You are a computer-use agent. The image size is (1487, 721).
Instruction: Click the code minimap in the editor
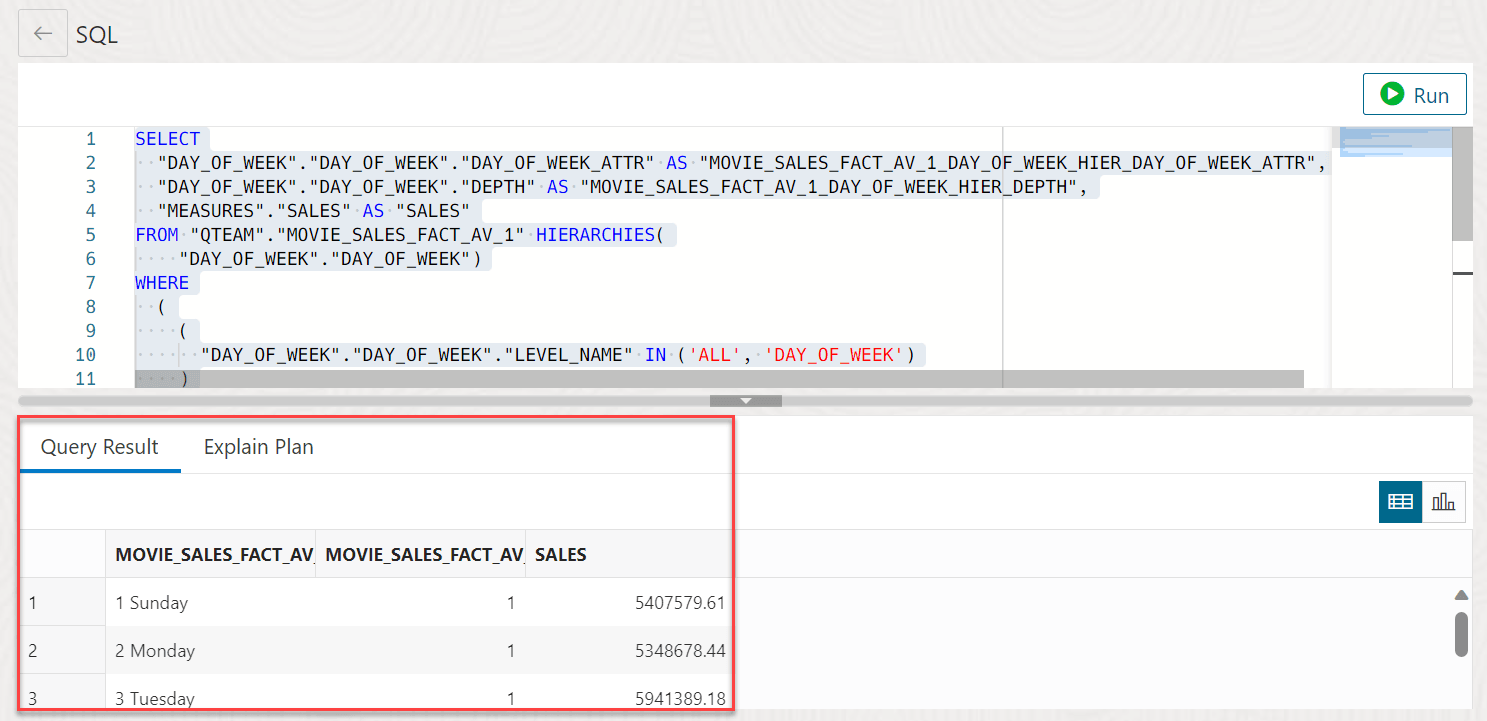pyautogui.click(x=1394, y=145)
